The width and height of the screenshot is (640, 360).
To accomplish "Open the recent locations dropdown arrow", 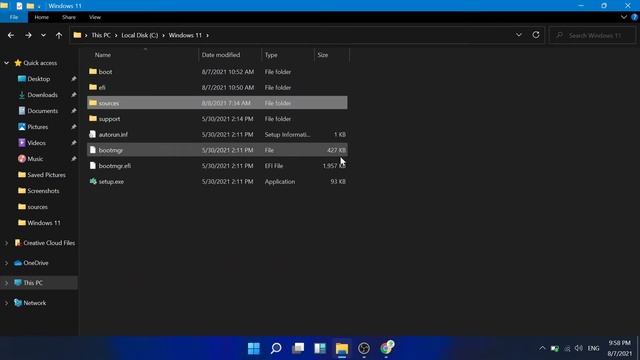I will pyautogui.click(x=43, y=36).
